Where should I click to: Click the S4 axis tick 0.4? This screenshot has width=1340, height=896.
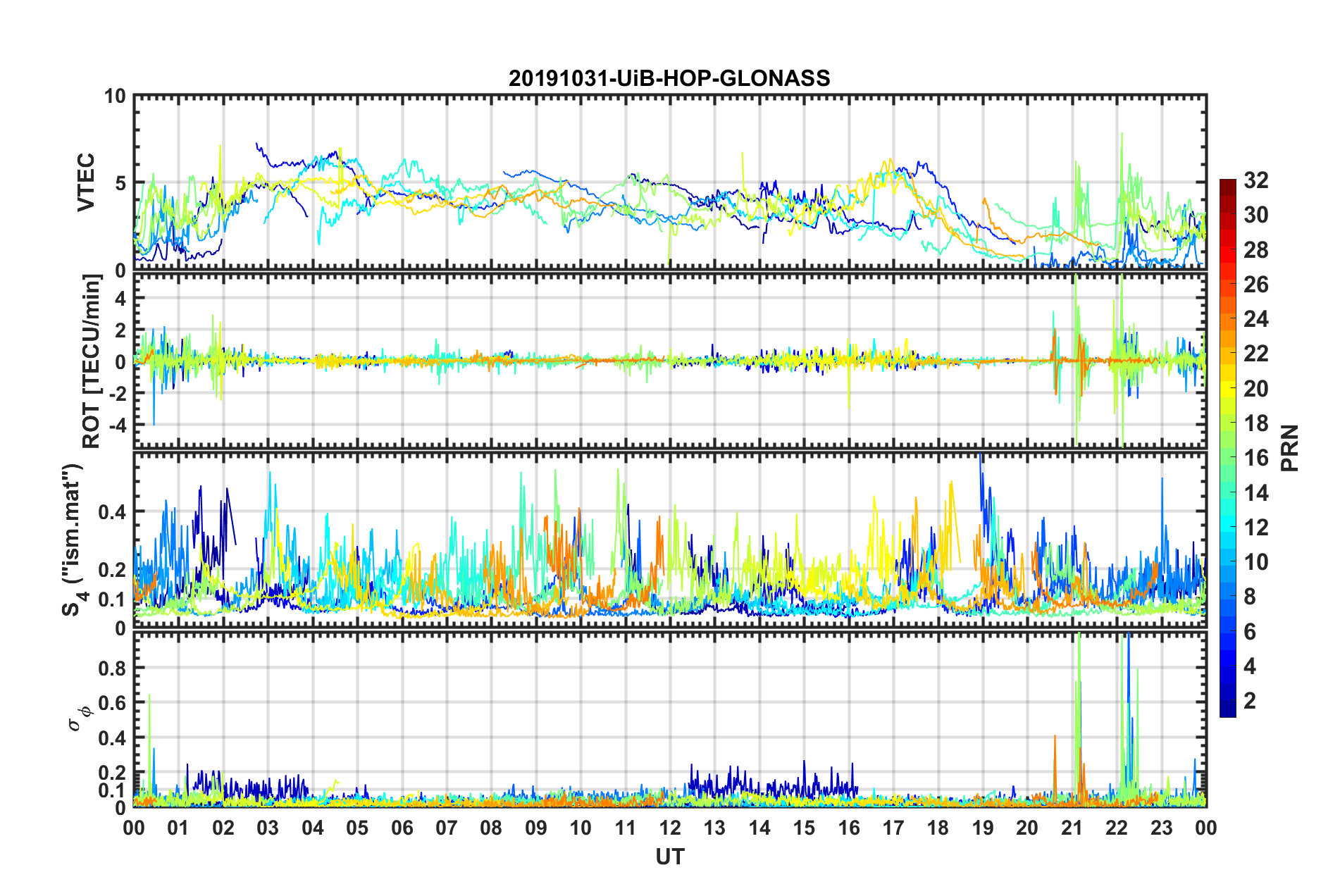[113, 512]
